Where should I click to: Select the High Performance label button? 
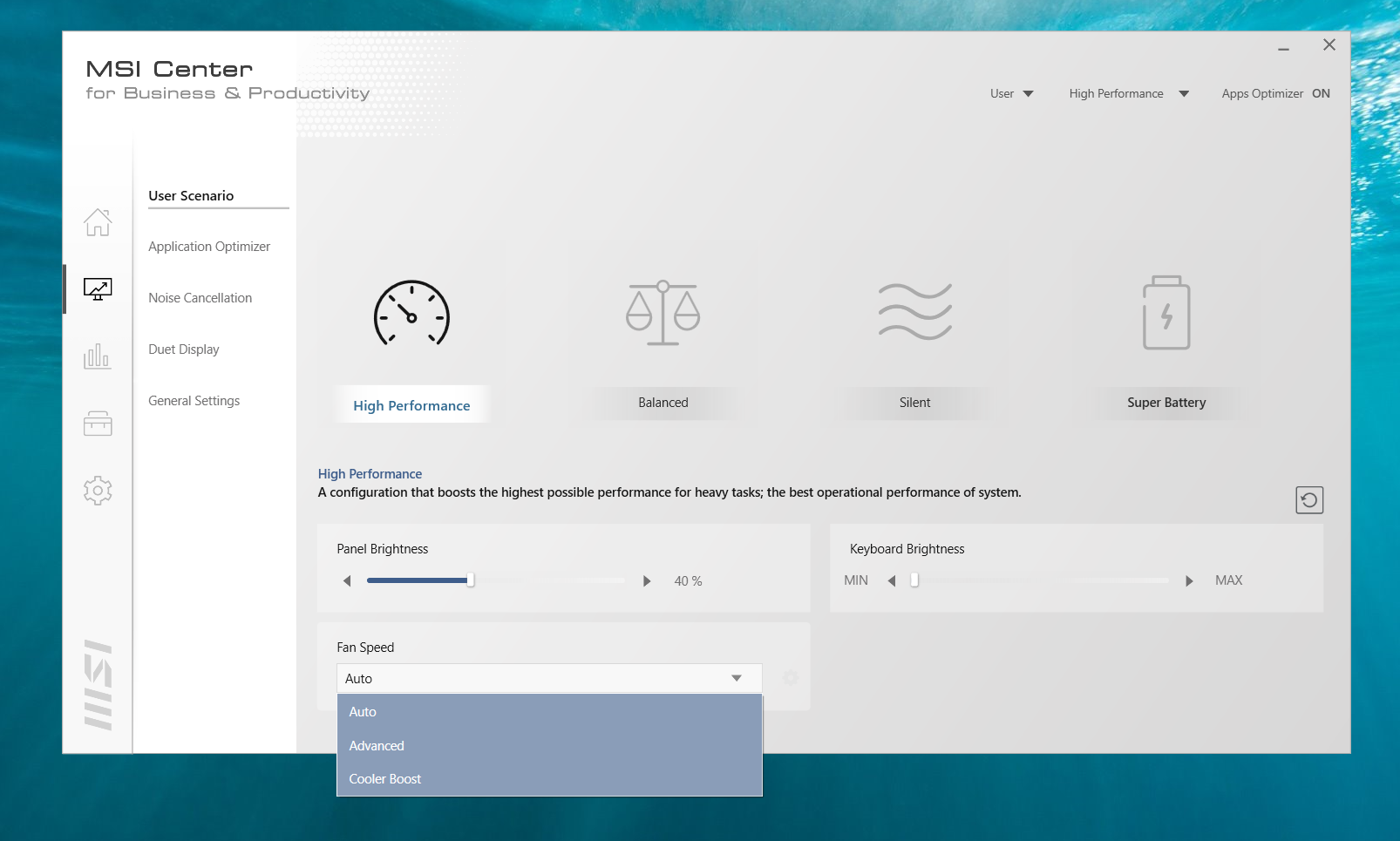[411, 405]
